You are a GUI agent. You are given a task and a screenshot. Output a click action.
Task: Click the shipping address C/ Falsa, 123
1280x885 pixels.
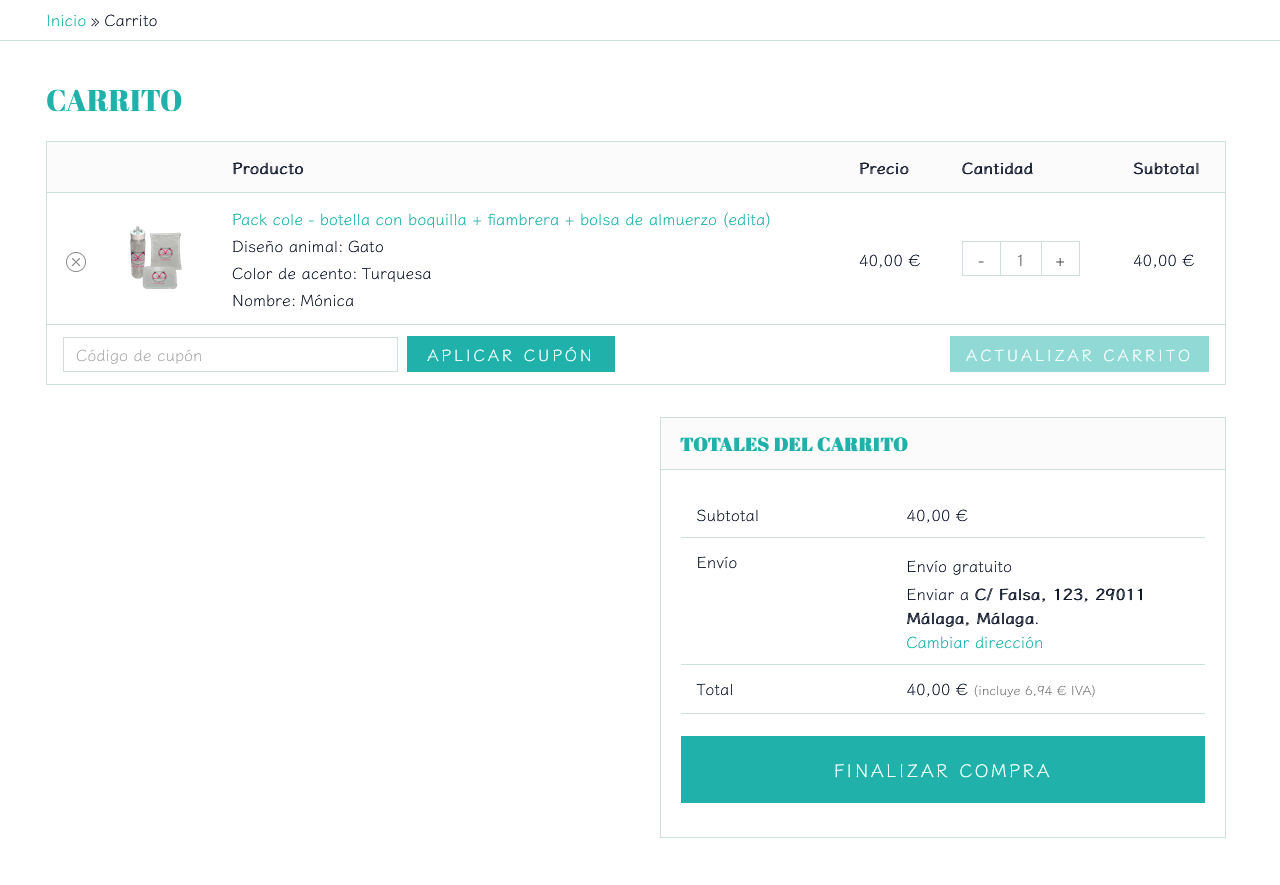(1059, 594)
